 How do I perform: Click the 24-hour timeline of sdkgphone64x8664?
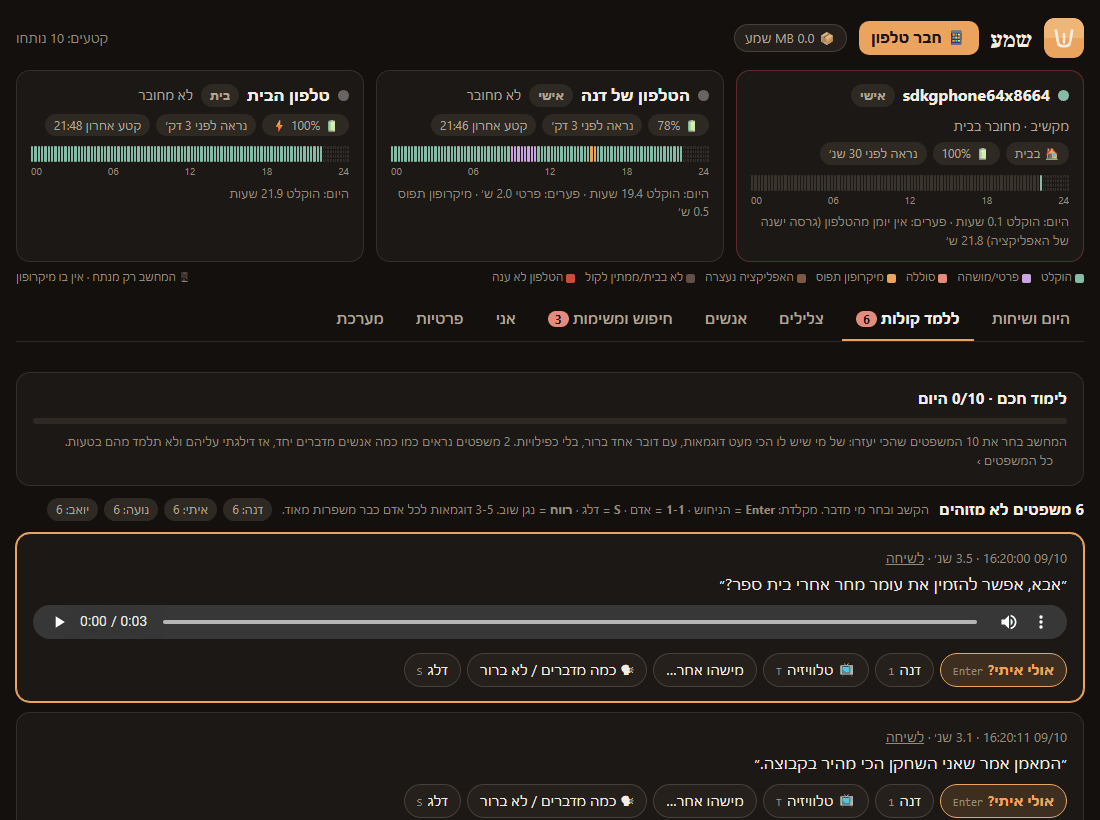click(909, 183)
